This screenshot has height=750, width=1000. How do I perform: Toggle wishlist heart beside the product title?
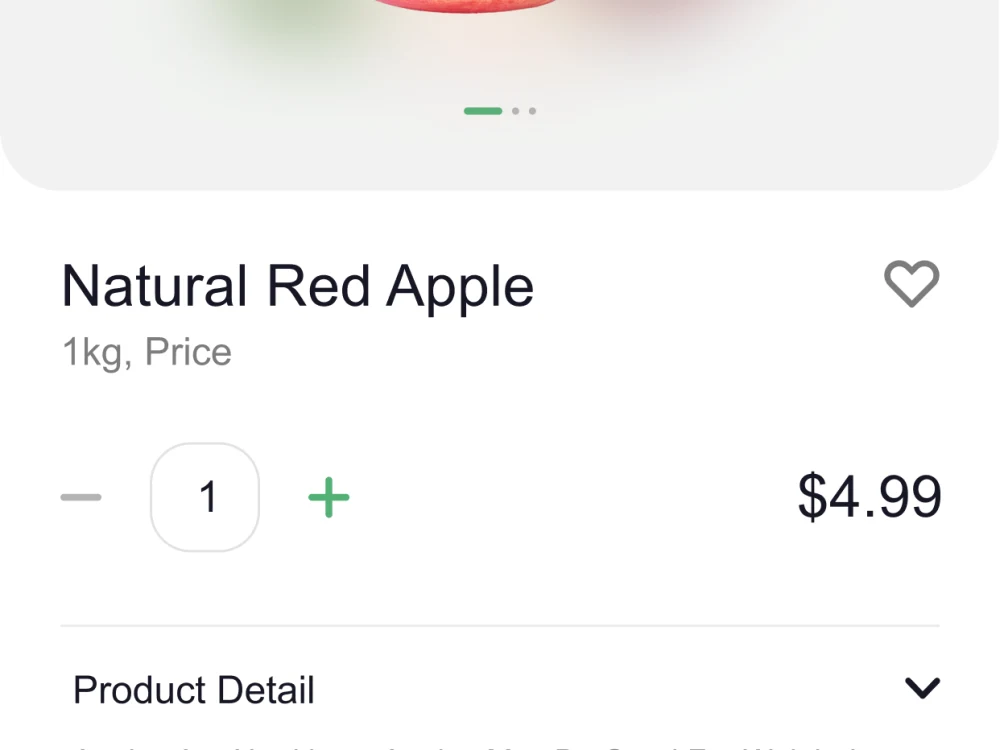[x=911, y=284]
